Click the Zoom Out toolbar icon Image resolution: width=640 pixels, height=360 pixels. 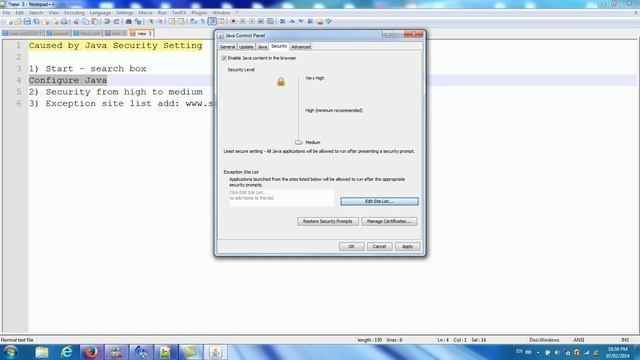[160, 21]
